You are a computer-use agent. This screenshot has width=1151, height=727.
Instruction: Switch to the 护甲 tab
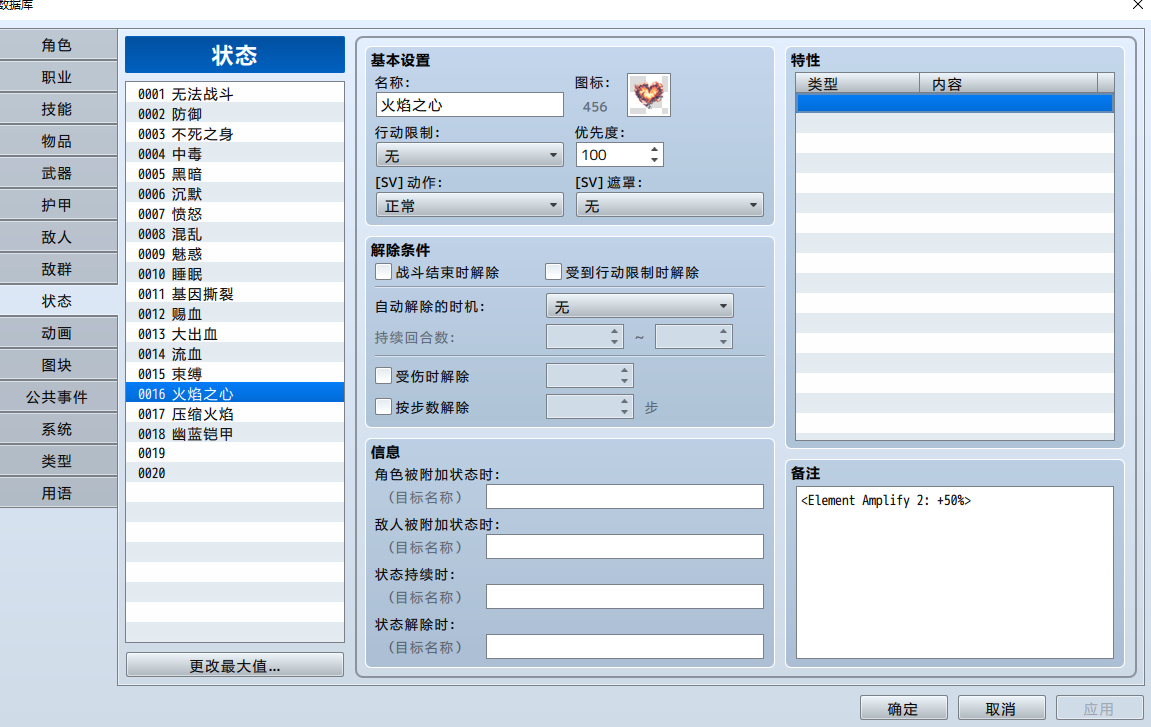57,205
